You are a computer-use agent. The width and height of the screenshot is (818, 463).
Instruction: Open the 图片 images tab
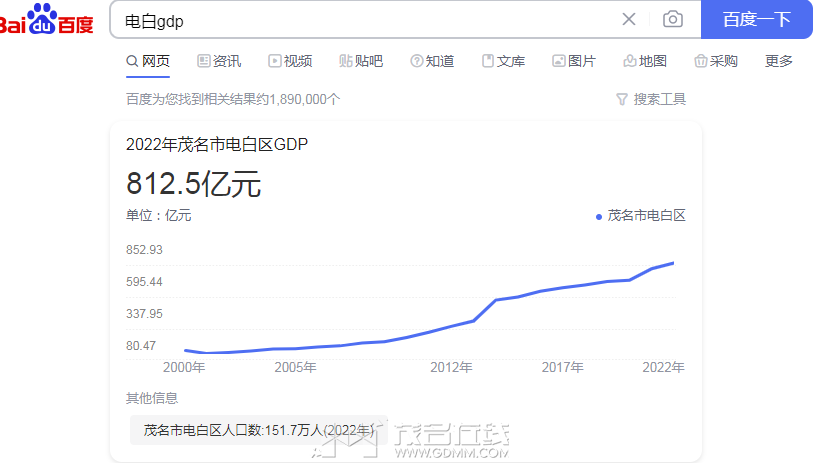[574, 62]
